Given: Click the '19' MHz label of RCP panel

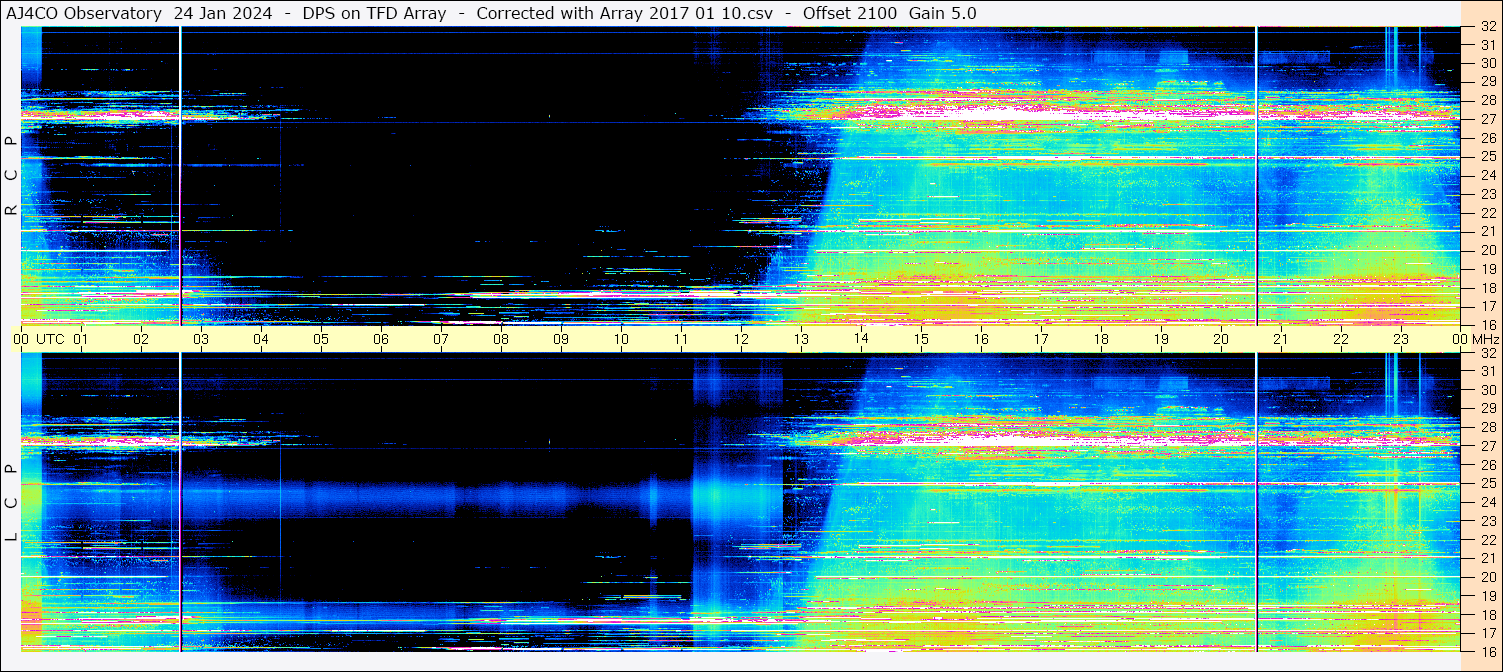Looking at the screenshot, I should coord(1488,268).
